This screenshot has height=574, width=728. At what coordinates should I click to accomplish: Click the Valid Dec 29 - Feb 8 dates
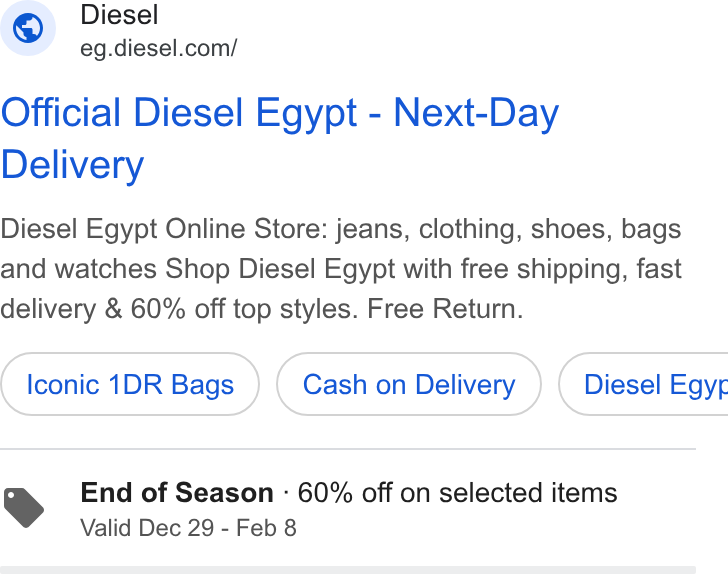coord(188,528)
